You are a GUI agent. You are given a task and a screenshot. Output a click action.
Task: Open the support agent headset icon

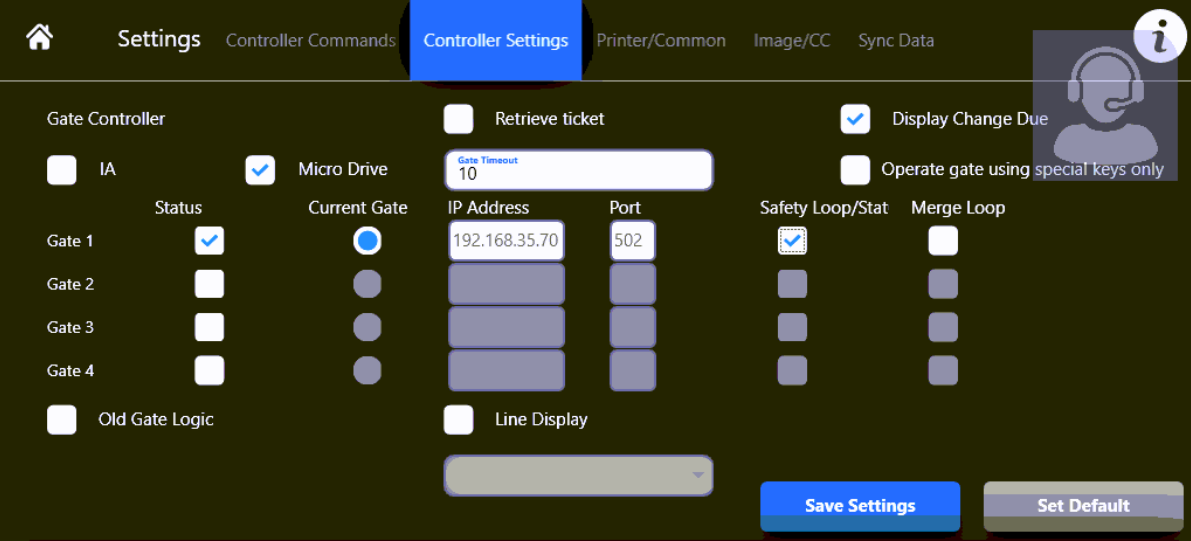point(1104,106)
